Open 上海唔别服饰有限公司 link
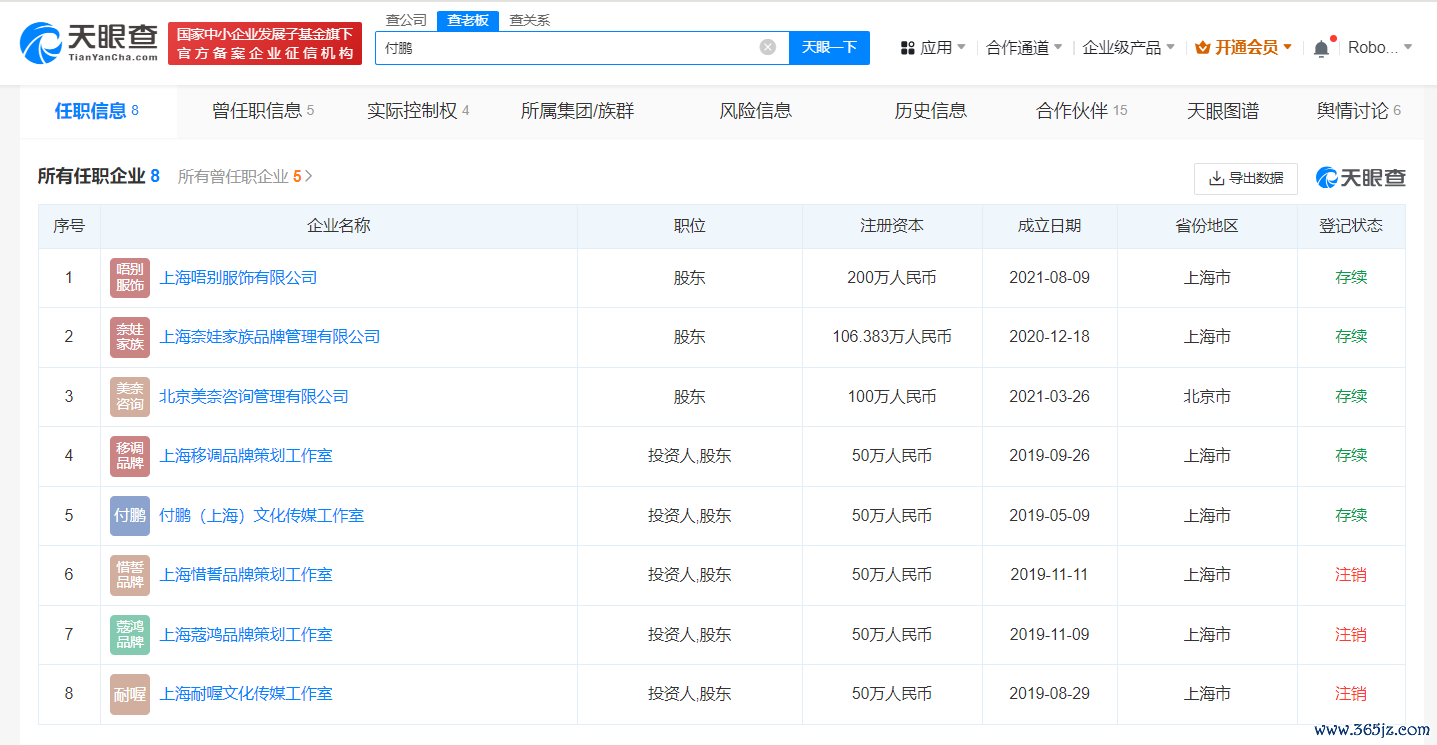The height and width of the screenshot is (745, 1437). click(x=238, y=277)
